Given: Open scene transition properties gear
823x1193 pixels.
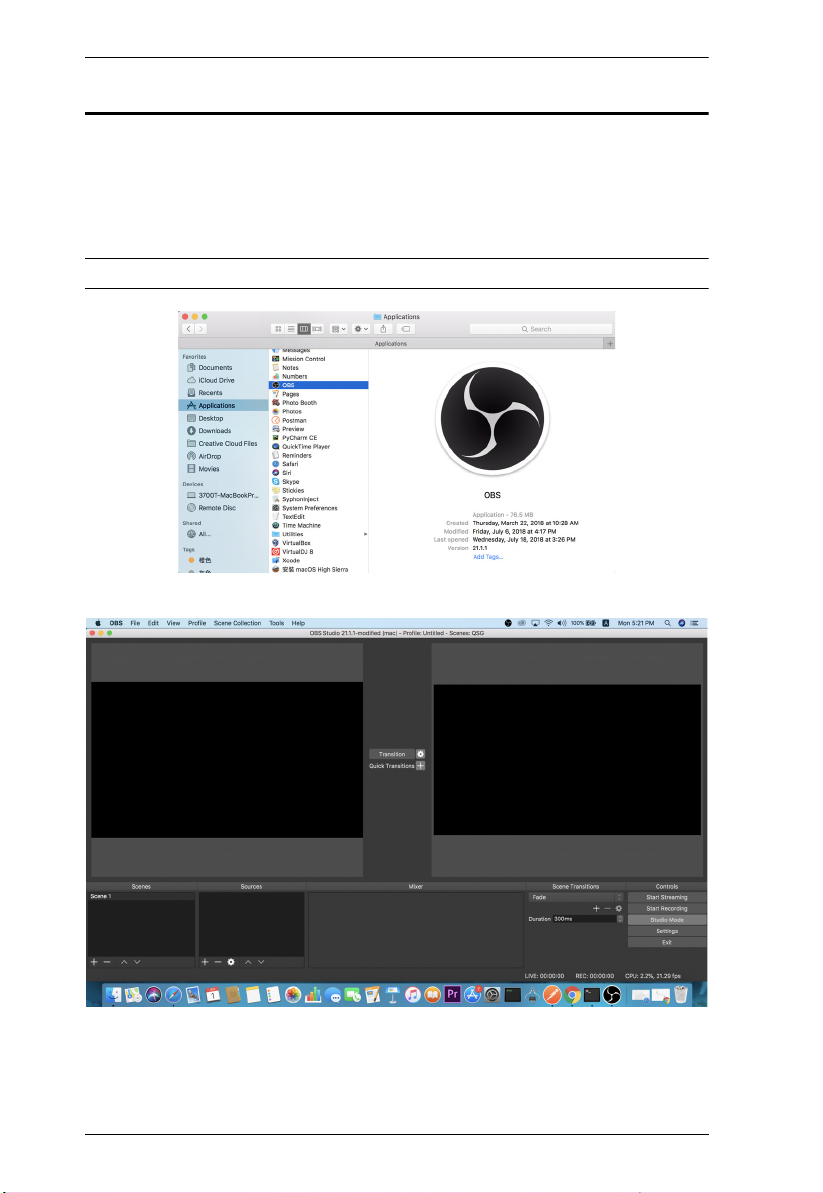Looking at the screenshot, I should pos(618,908).
